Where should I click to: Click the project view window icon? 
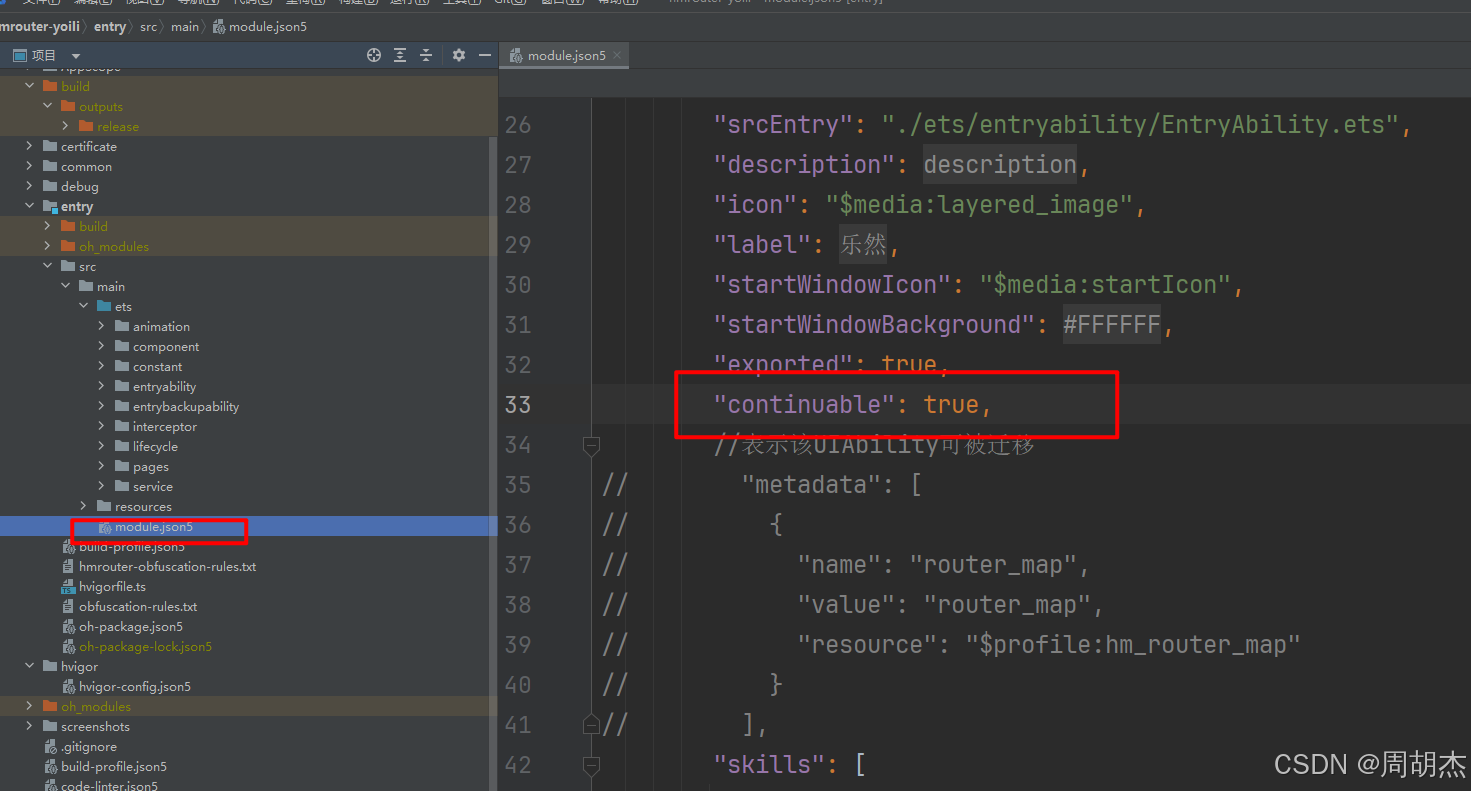19,55
